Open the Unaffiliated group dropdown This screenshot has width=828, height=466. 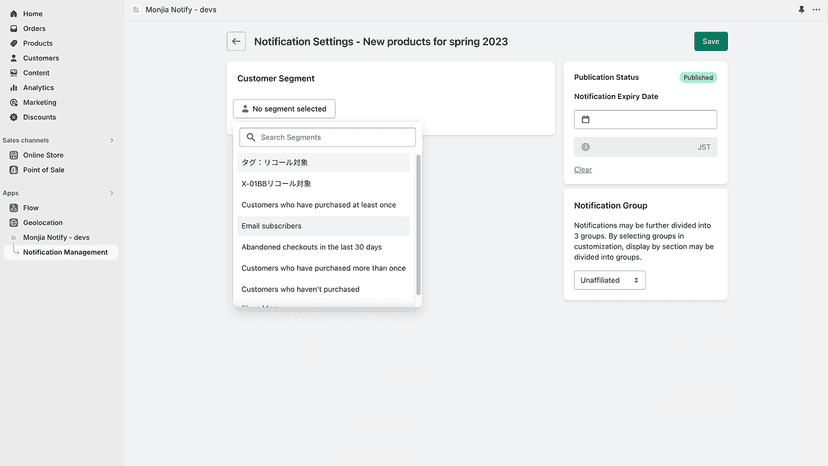click(609, 280)
